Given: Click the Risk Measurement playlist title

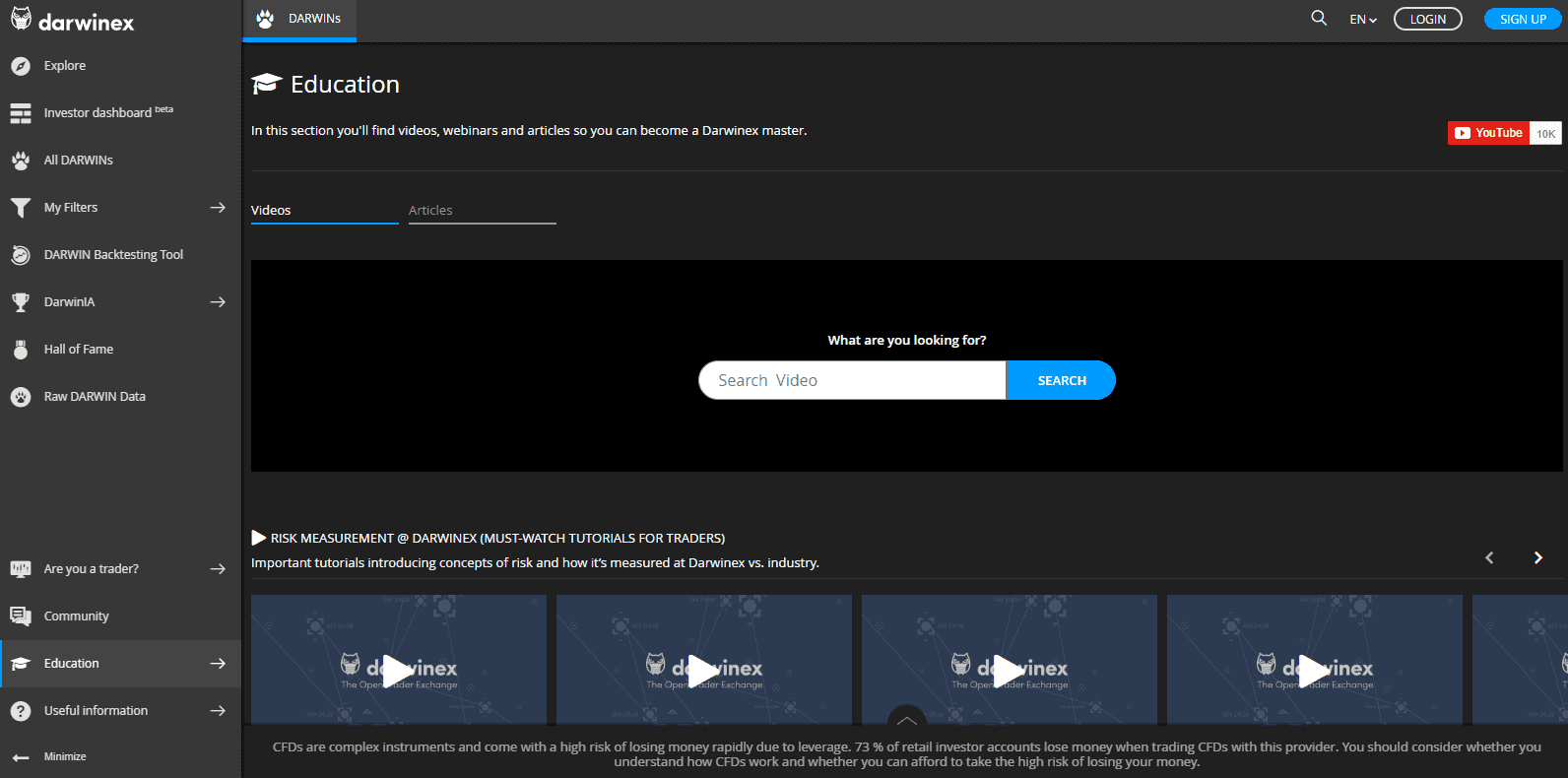Looking at the screenshot, I should pyautogui.click(x=497, y=539).
